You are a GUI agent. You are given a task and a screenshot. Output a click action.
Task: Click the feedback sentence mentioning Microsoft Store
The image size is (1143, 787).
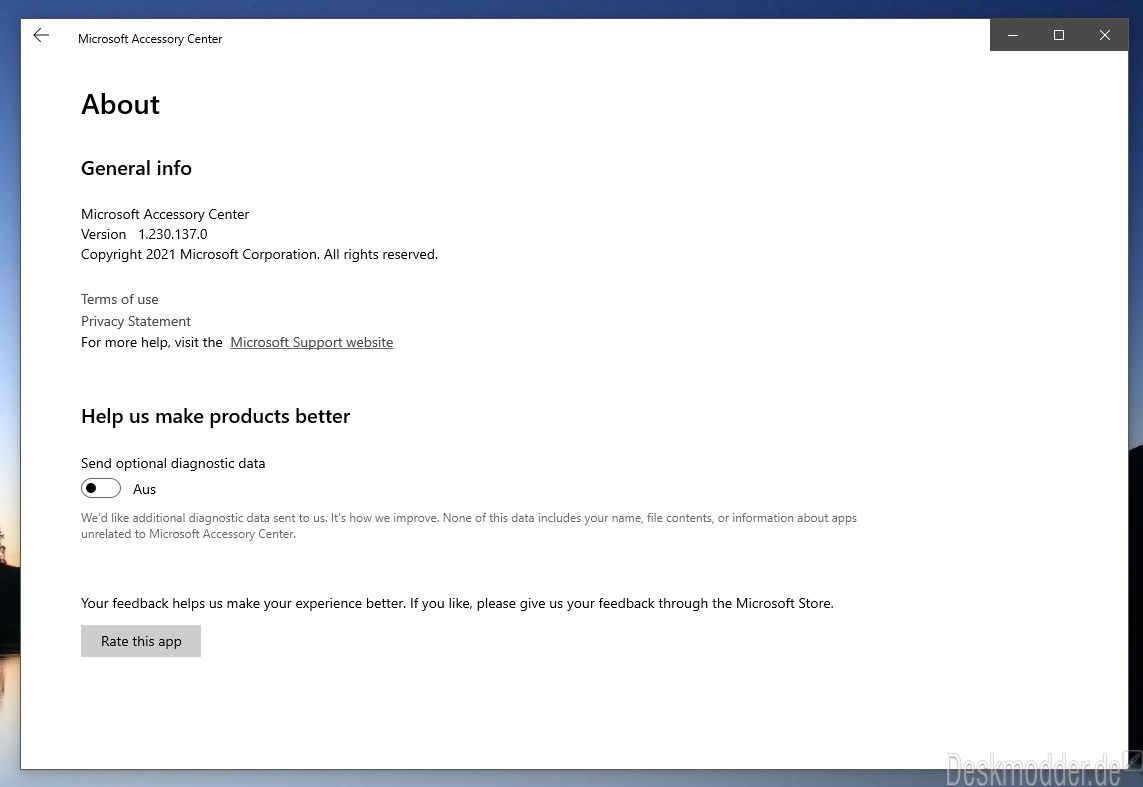click(457, 603)
